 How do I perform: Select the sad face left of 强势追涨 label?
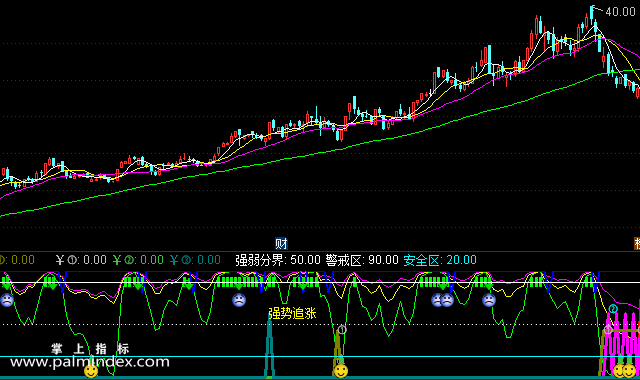239,300
